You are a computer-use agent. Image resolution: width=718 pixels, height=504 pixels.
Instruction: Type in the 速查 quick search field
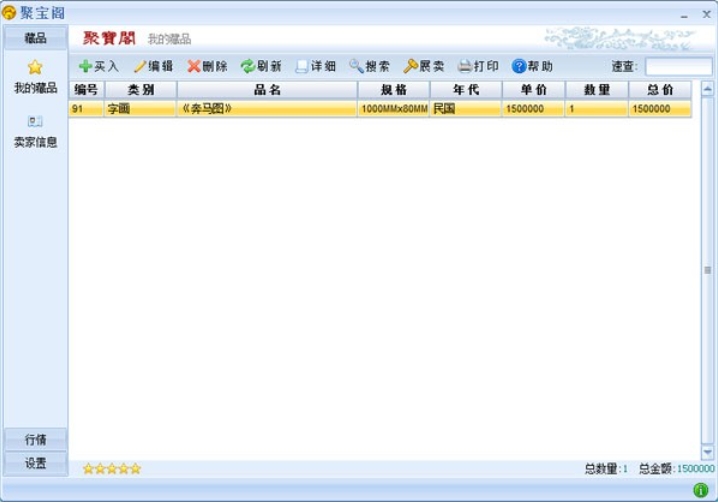coord(677,67)
